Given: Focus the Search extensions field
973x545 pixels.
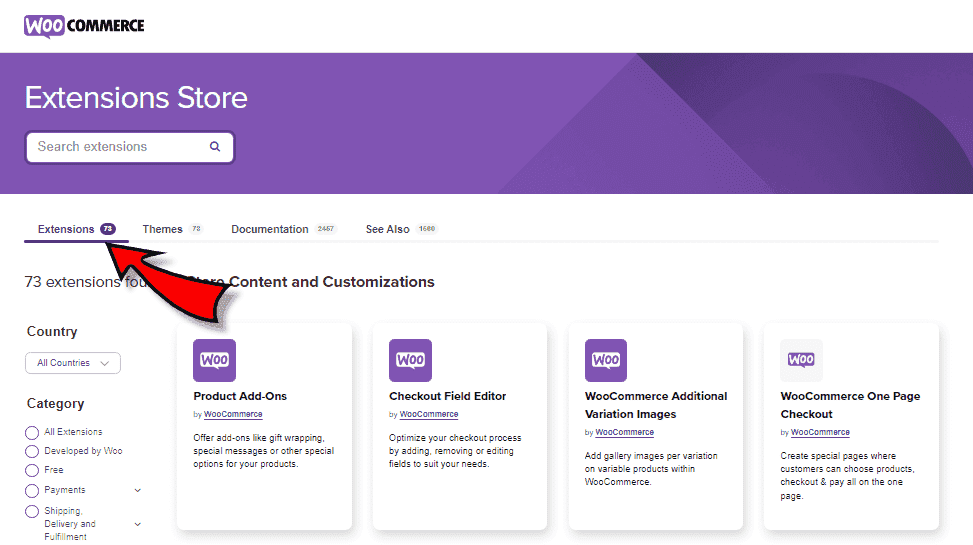Looking at the screenshot, I should pyautogui.click(x=130, y=147).
